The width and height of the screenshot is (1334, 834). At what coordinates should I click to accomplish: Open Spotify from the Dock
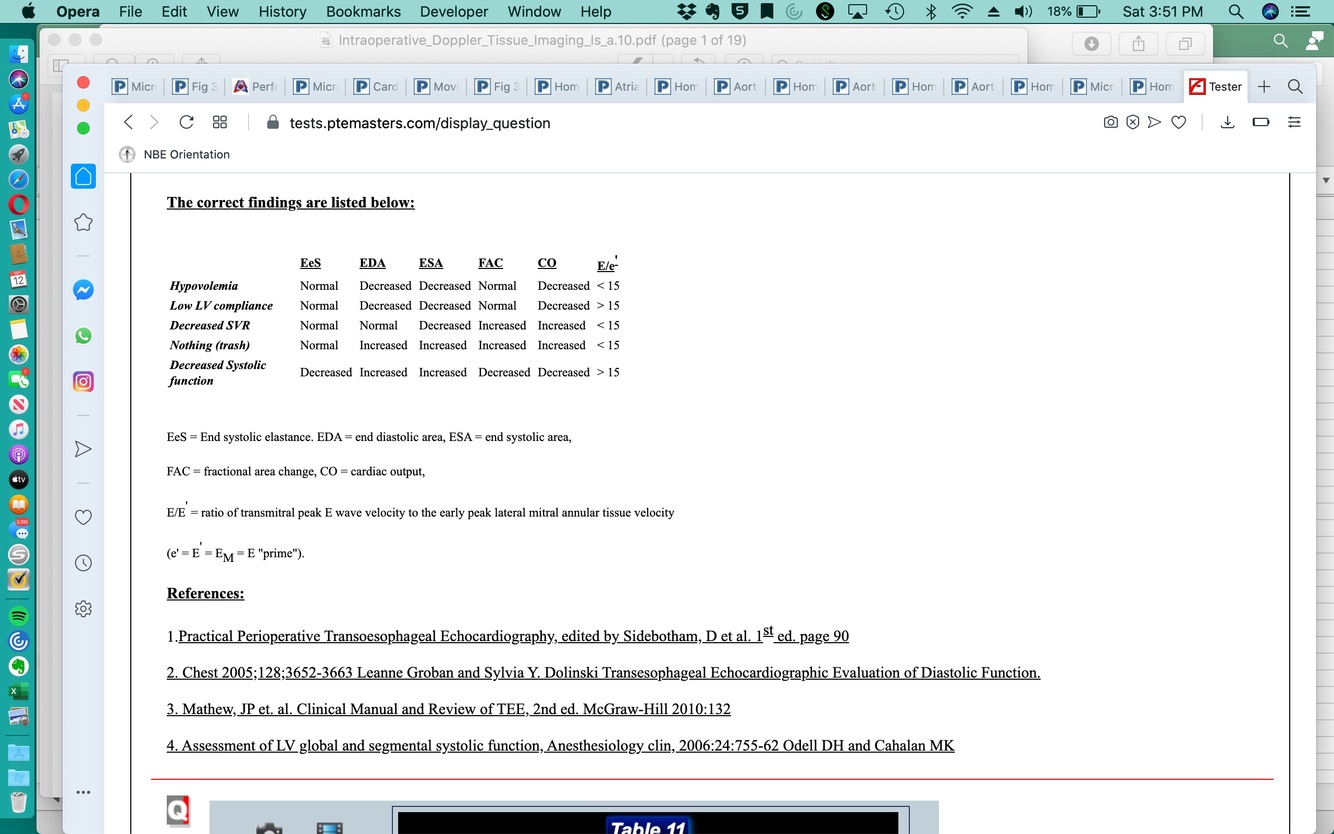[x=18, y=615]
